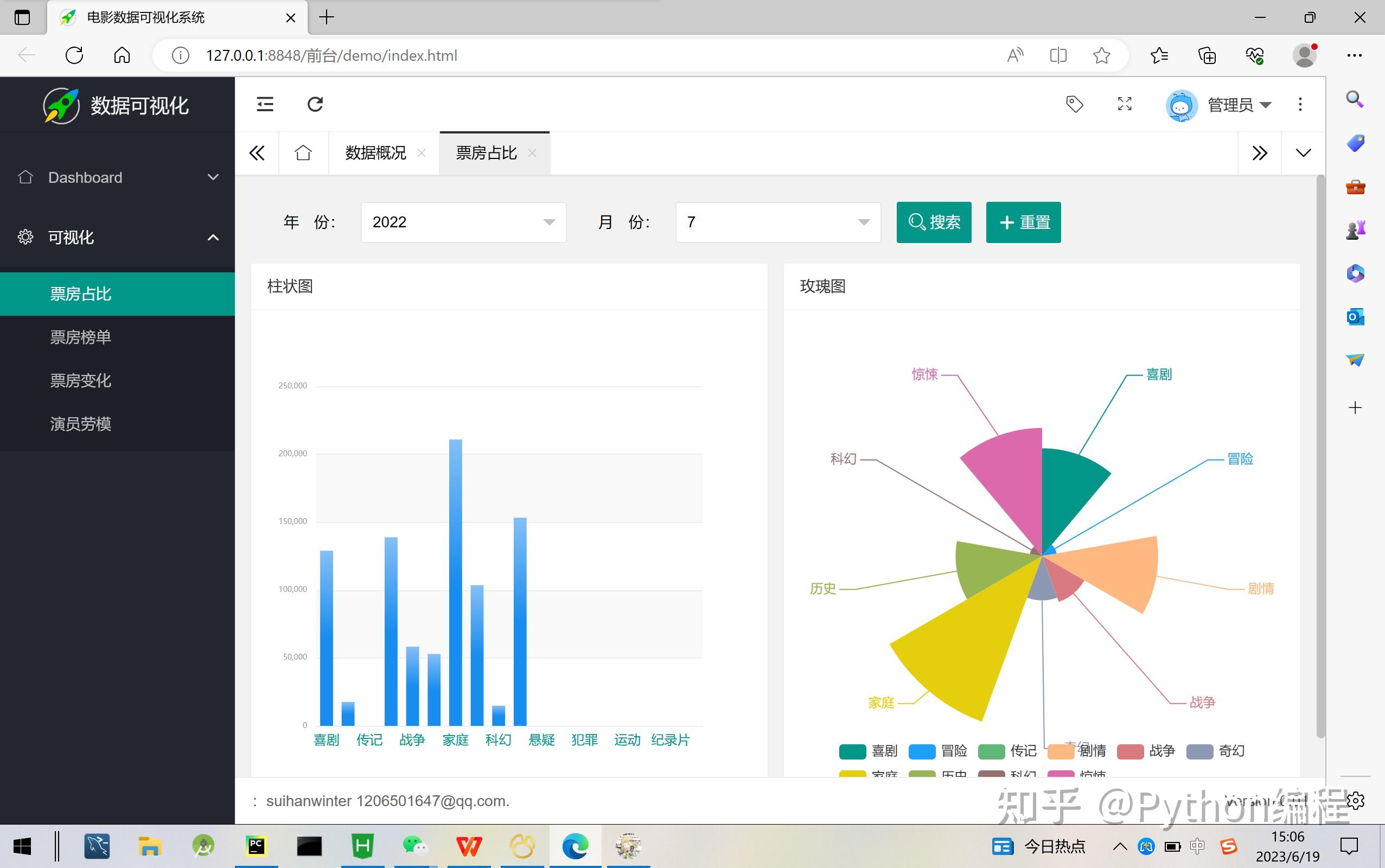The height and width of the screenshot is (868, 1385).
Task: Open the year dropdown showing 2022
Action: [463, 222]
